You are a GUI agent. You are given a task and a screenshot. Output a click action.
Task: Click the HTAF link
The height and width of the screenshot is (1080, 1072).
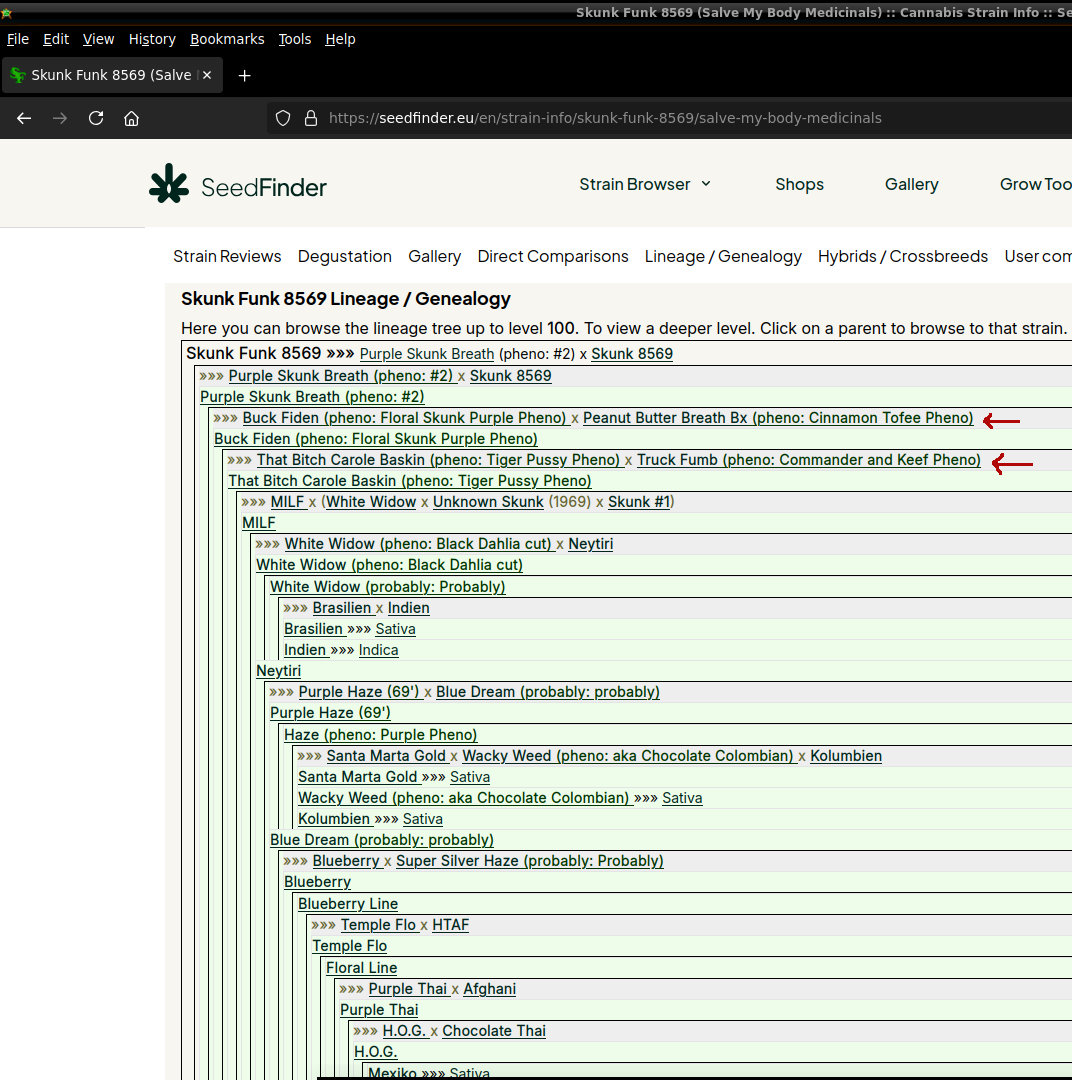tap(451, 925)
